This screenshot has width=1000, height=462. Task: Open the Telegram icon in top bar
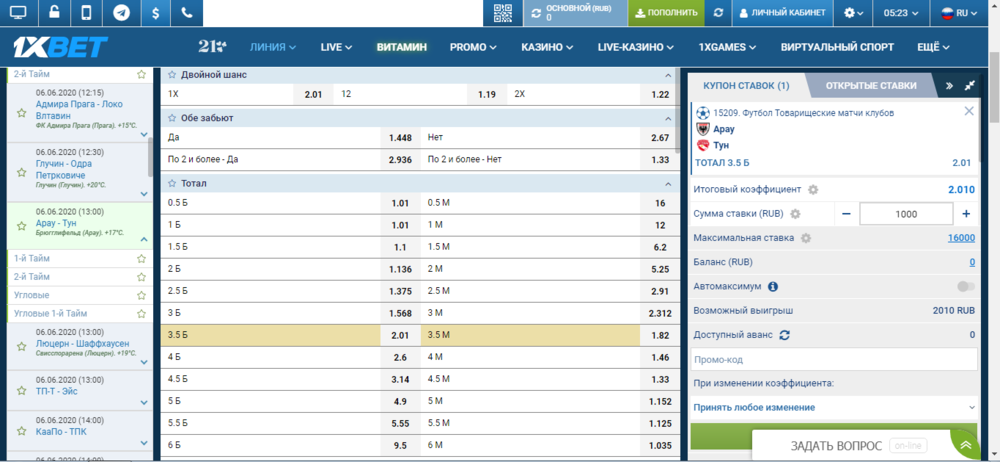[121, 13]
